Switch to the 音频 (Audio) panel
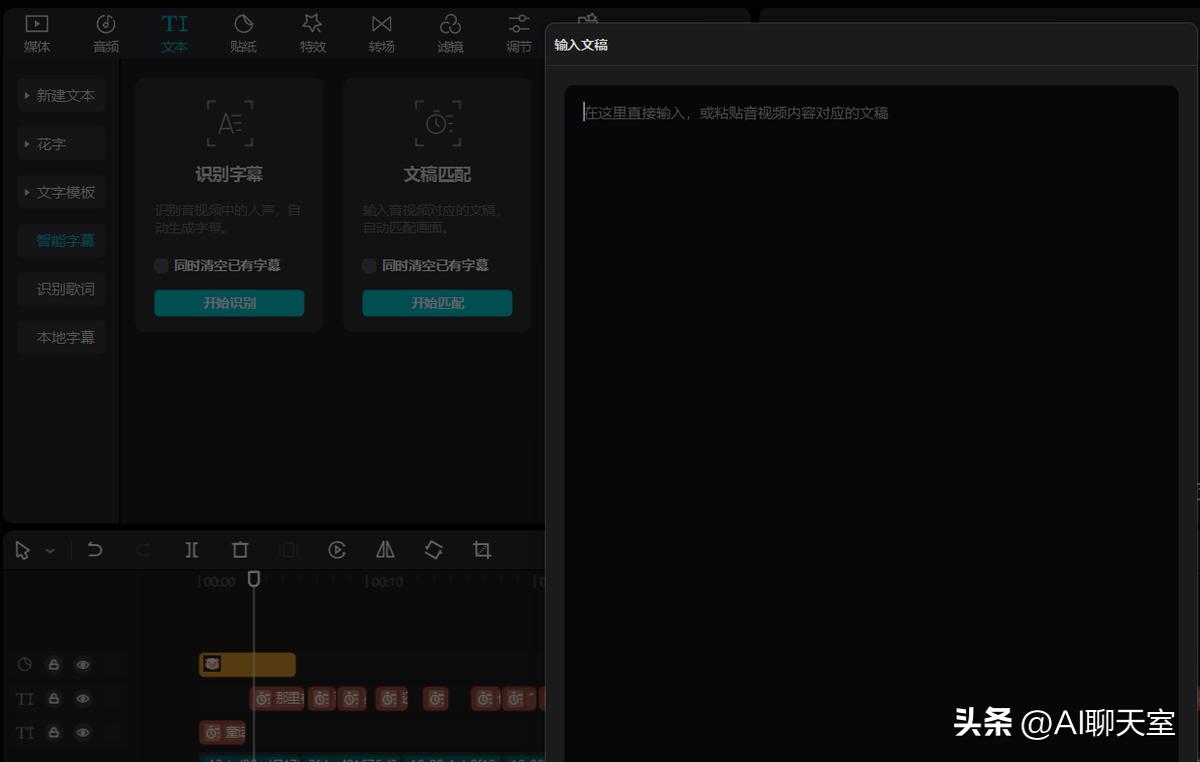This screenshot has width=1200, height=762. (105, 33)
